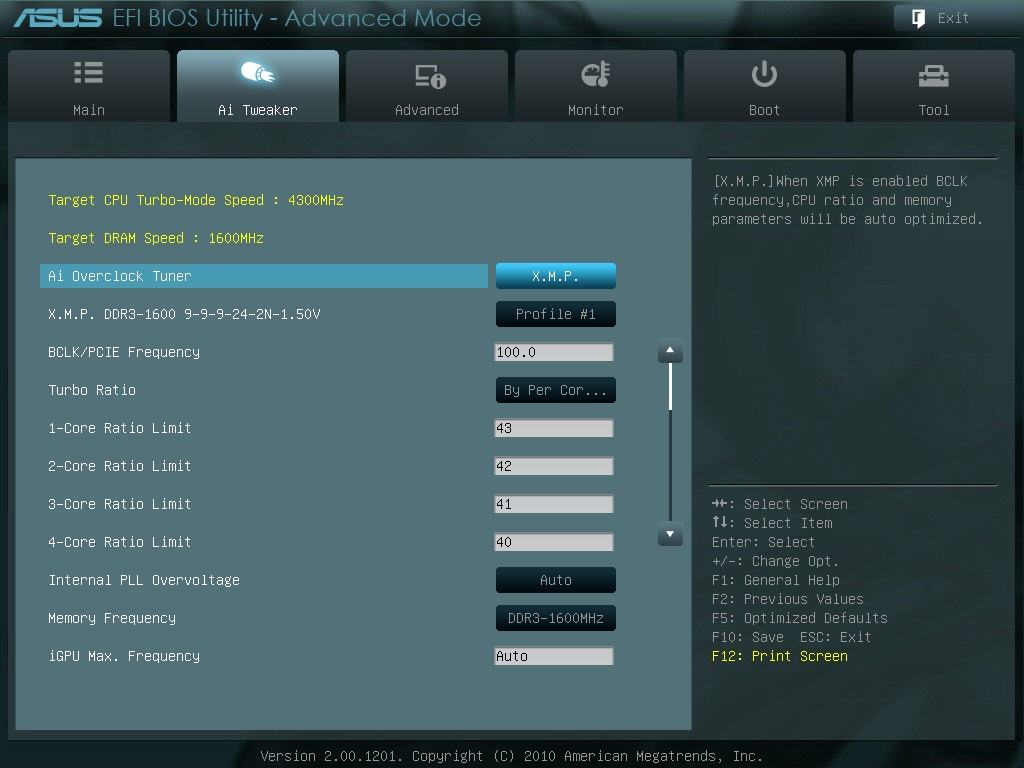Click iGPU Max. Frequency Auto field

[x=554, y=656]
